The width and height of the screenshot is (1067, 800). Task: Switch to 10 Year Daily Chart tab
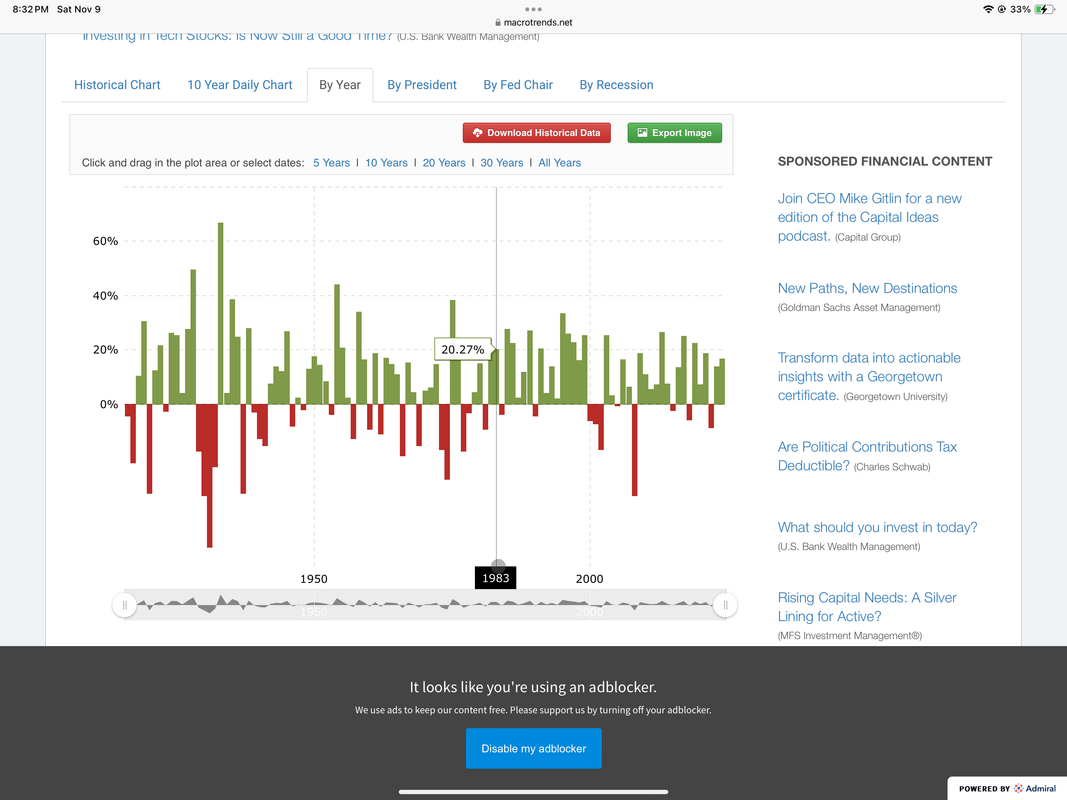click(x=240, y=85)
